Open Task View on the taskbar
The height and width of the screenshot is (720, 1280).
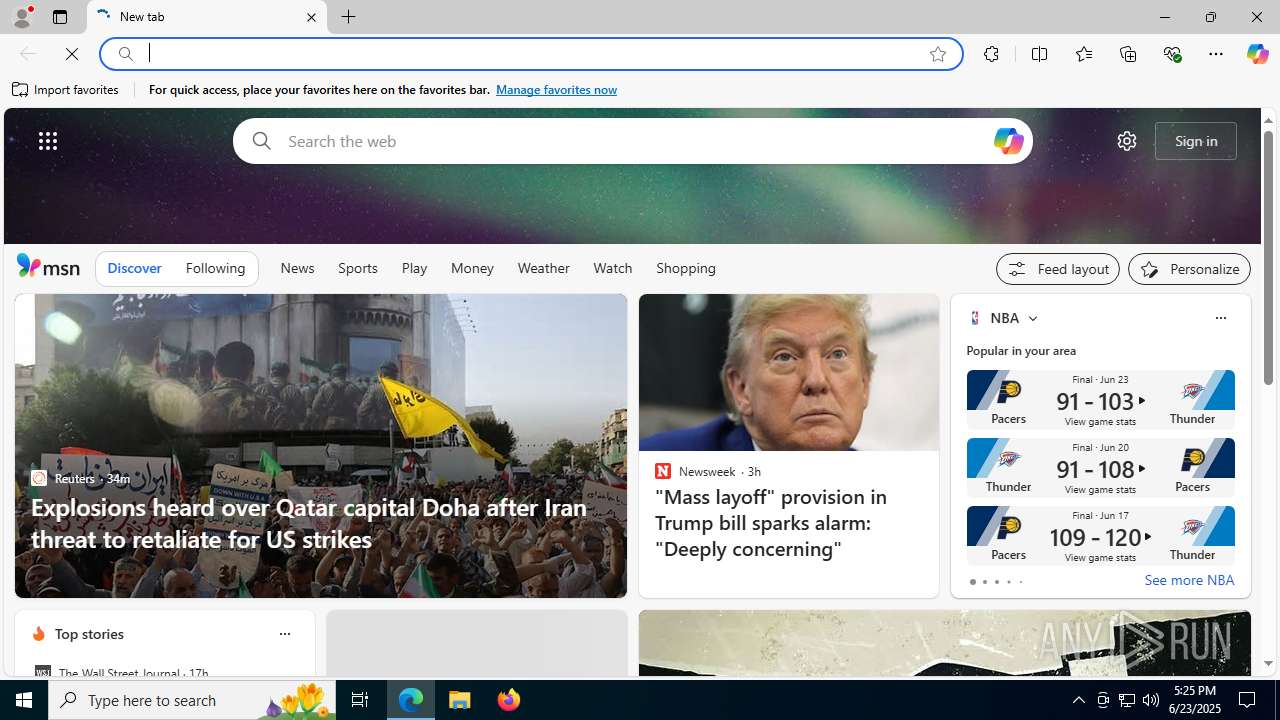pos(360,700)
